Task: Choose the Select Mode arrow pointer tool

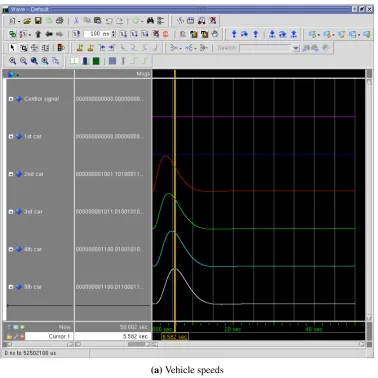Action: [x=12, y=48]
